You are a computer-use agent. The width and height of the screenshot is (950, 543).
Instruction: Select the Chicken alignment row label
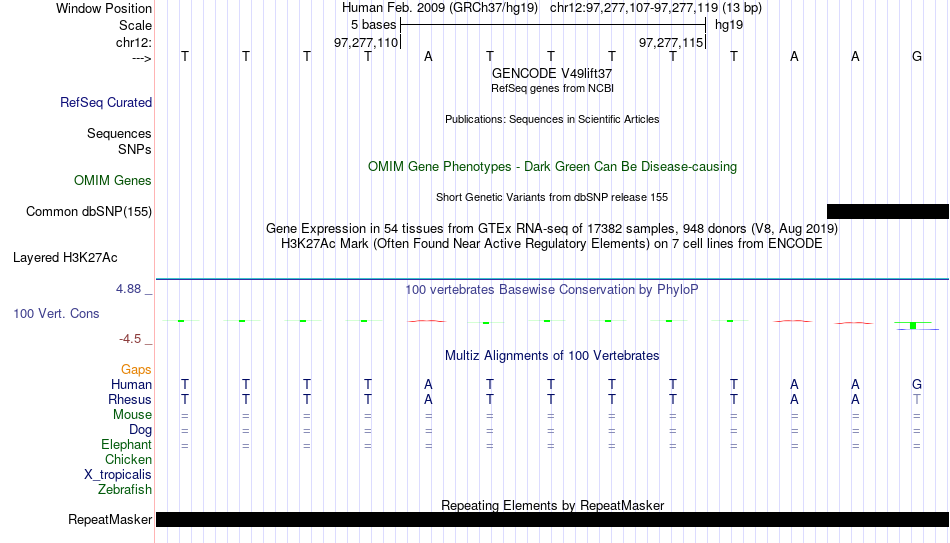128,460
